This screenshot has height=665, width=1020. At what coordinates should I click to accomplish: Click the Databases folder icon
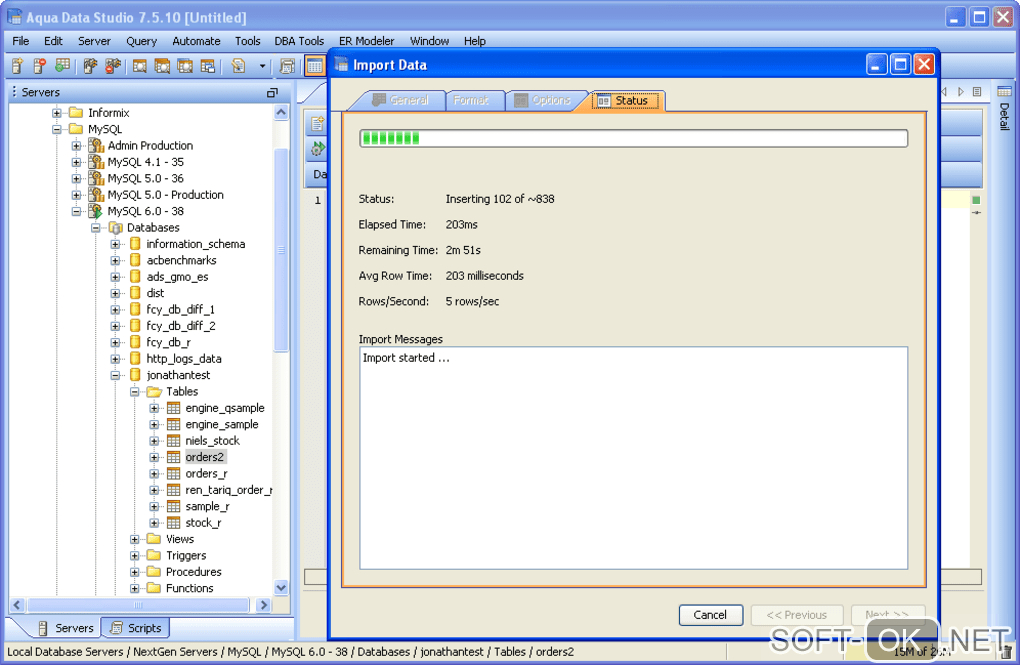tap(116, 228)
